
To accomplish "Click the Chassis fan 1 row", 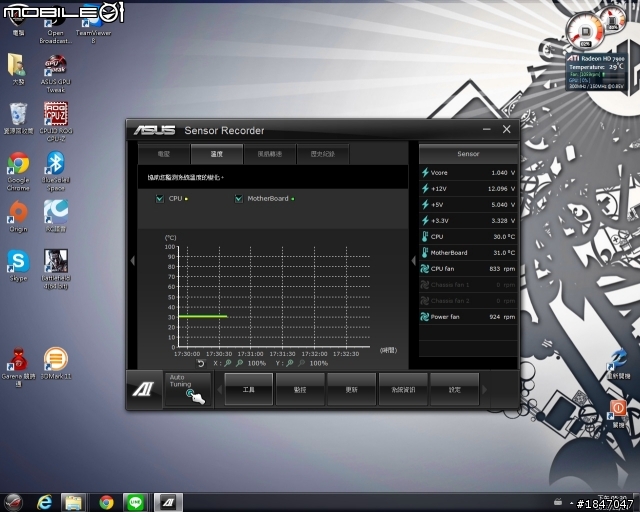I will (468, 285).
